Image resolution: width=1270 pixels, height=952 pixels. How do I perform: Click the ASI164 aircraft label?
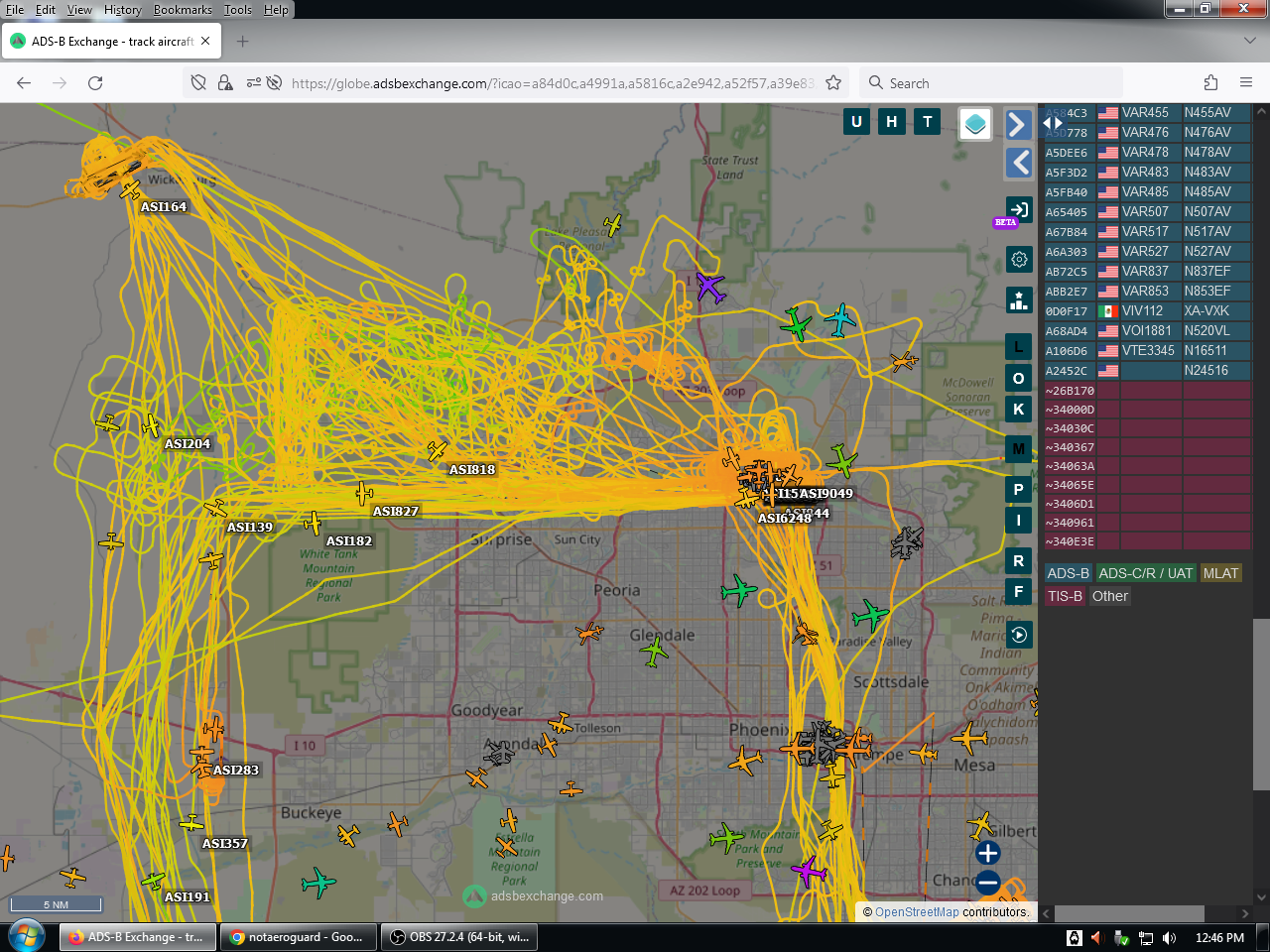click(x=164, y=206)
